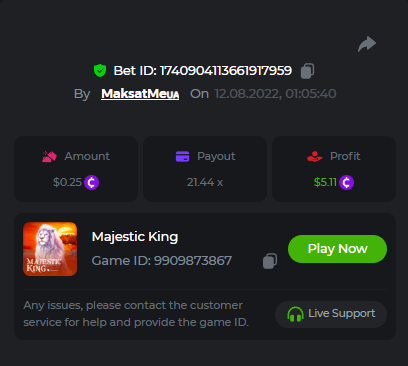Image resolution: width=408 pixels, height=366 pixels.
Task: Click the 21.44 x payout value
Action: pos(205,182)
